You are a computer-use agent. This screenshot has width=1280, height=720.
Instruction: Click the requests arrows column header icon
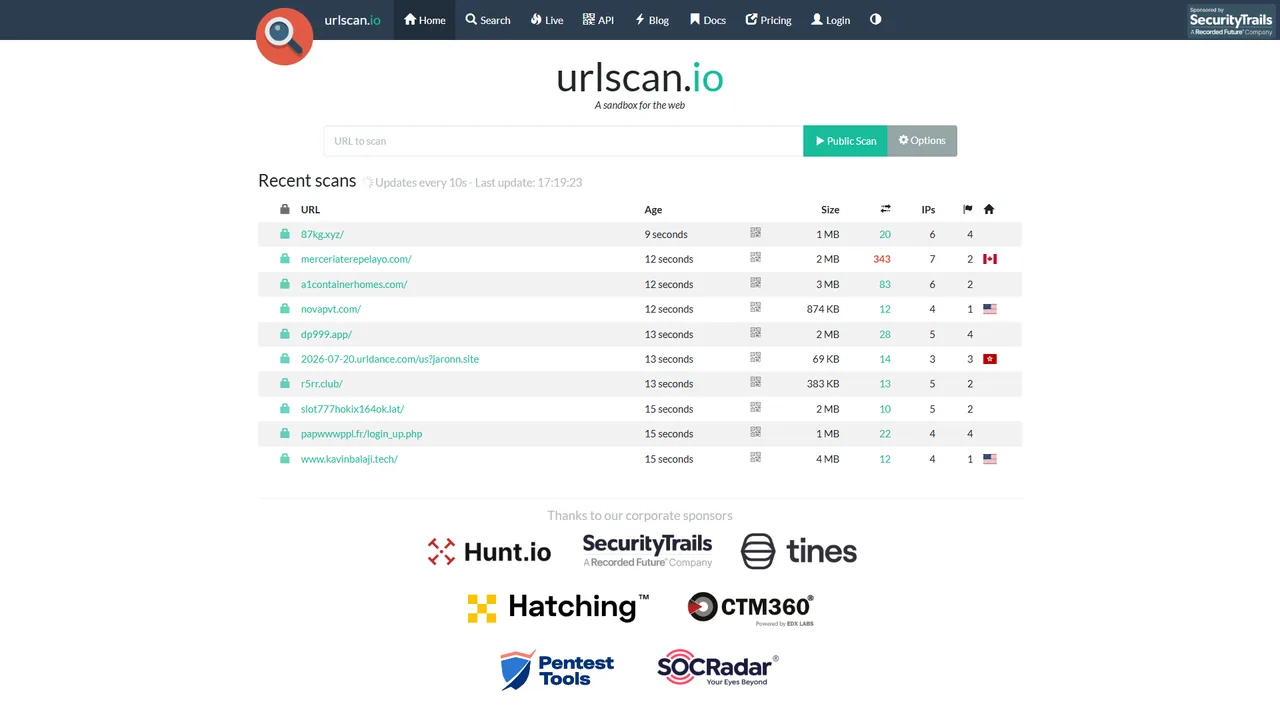coord(885,209)
